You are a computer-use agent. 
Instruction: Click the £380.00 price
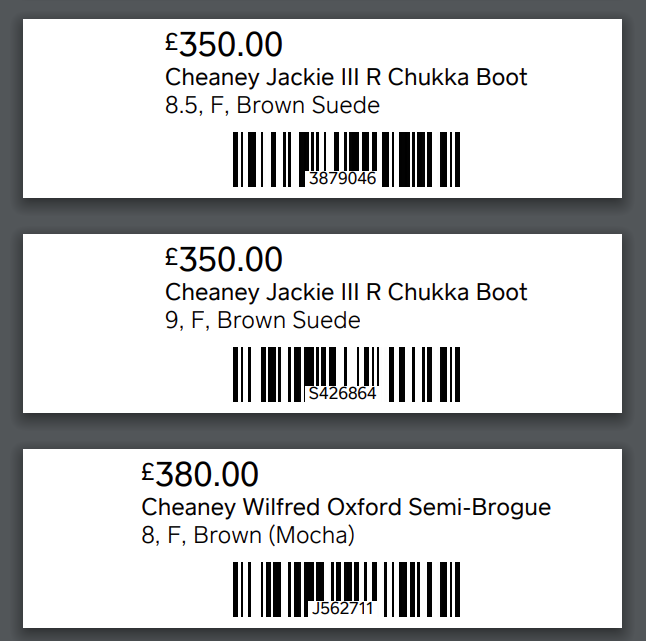pos(200,475)
